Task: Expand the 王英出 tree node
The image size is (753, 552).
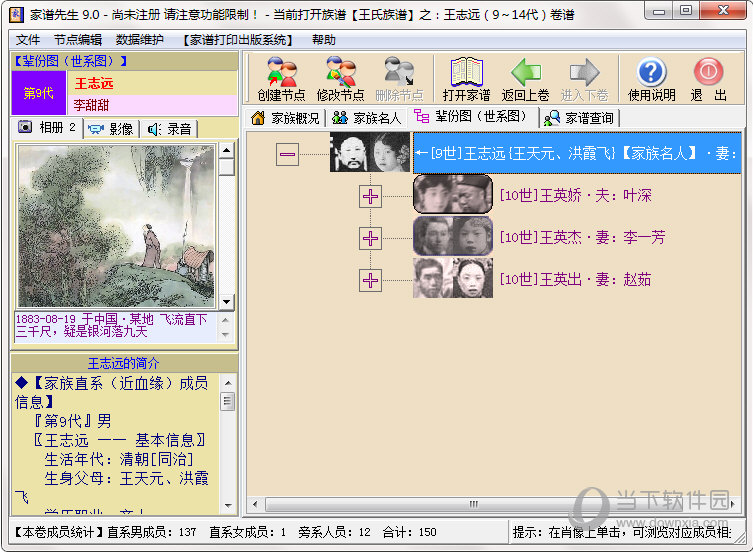Action: 370,280
